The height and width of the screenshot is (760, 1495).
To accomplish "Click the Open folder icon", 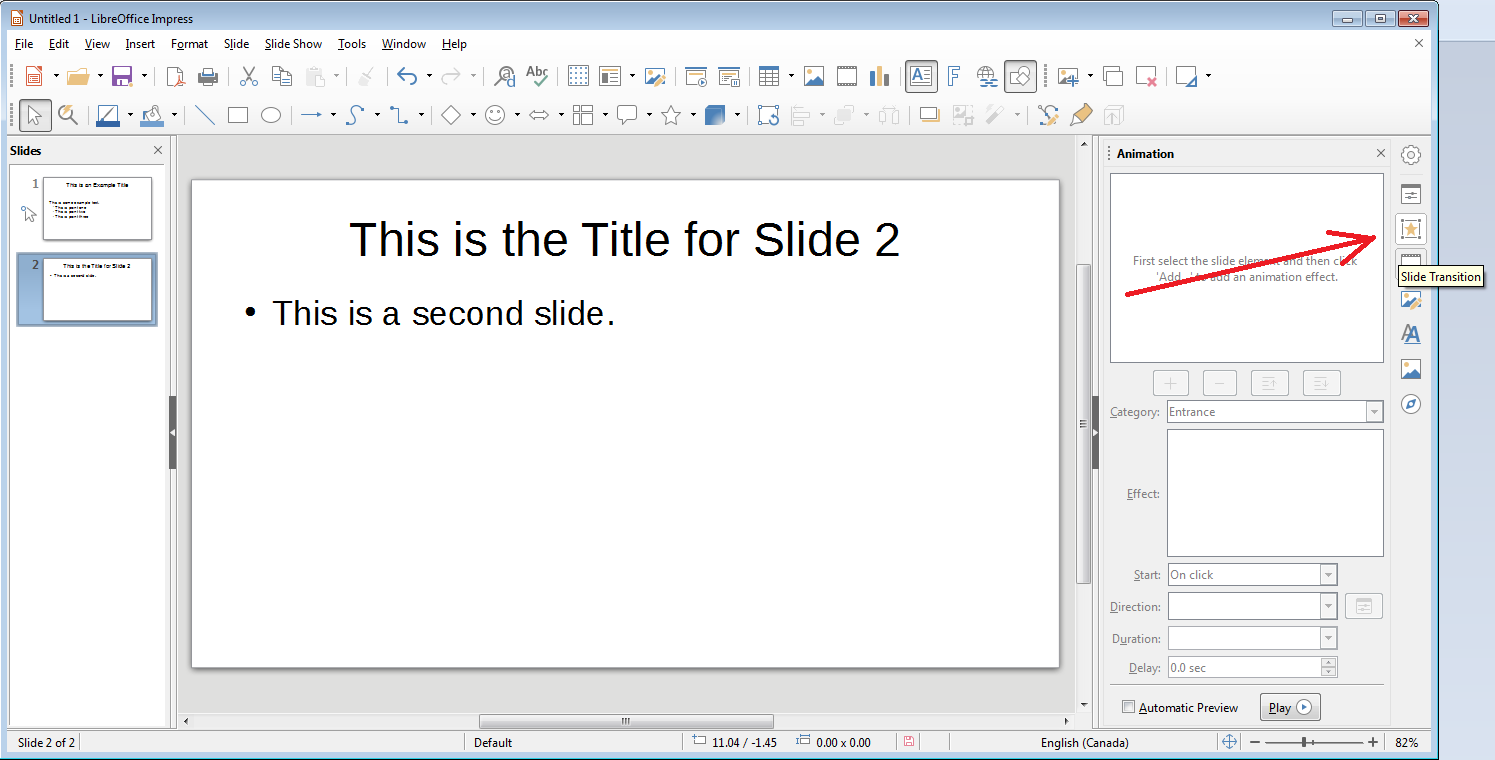I will 78,76.
